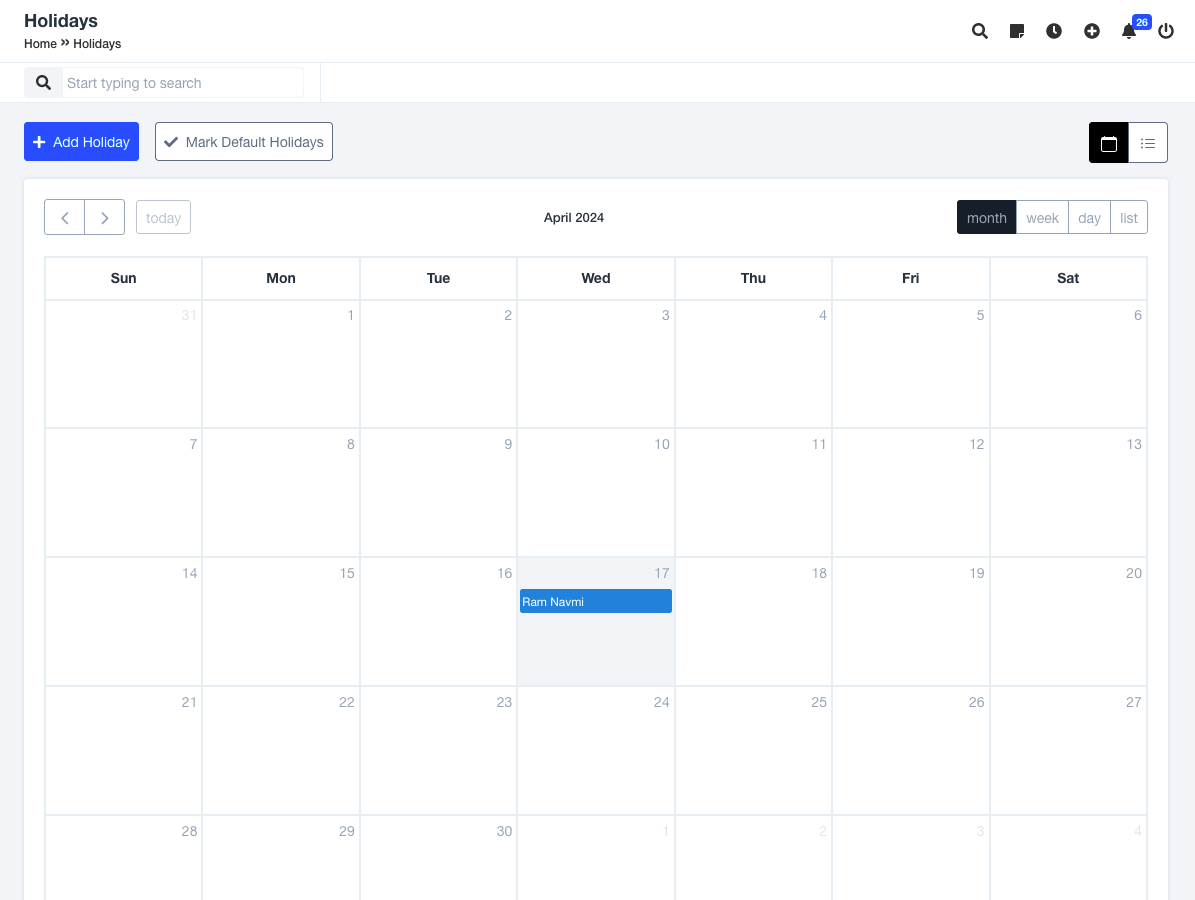Switch to calendar view icon

(1108, 143)
